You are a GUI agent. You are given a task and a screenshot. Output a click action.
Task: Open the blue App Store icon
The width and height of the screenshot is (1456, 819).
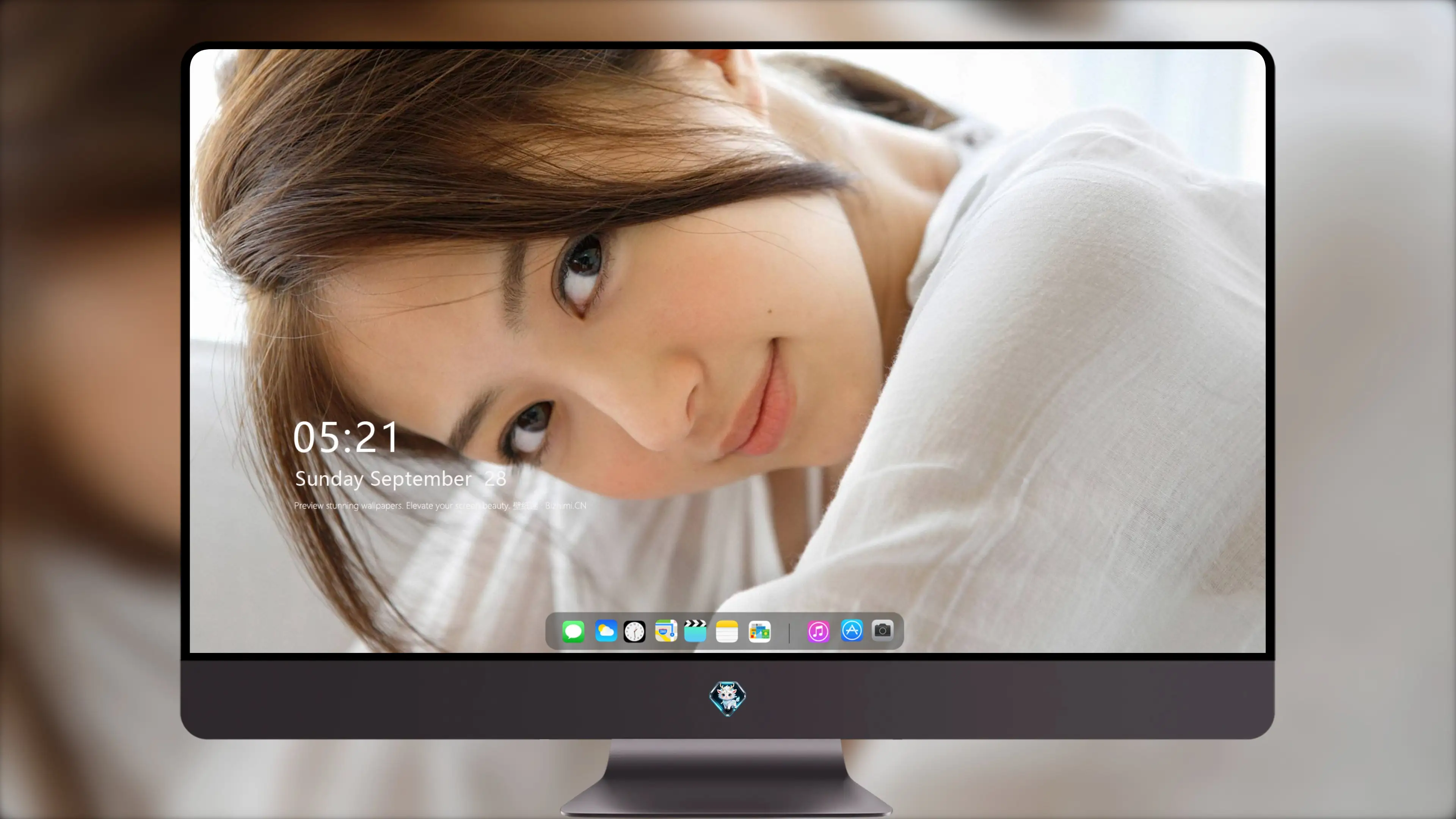(x=852, y=631)
